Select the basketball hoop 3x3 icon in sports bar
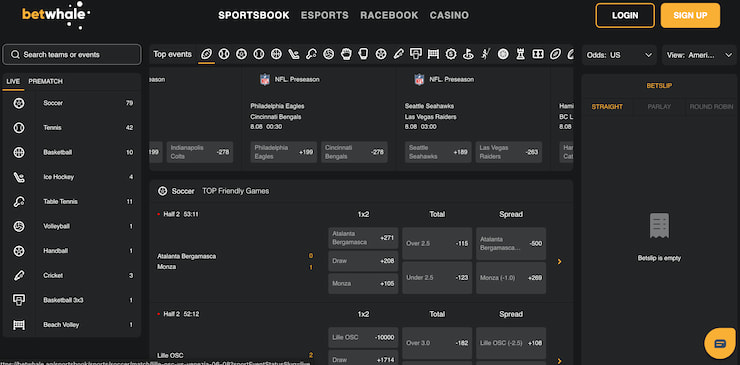The height and width of the screenshot is (365, 740). [x=416, y=54]
